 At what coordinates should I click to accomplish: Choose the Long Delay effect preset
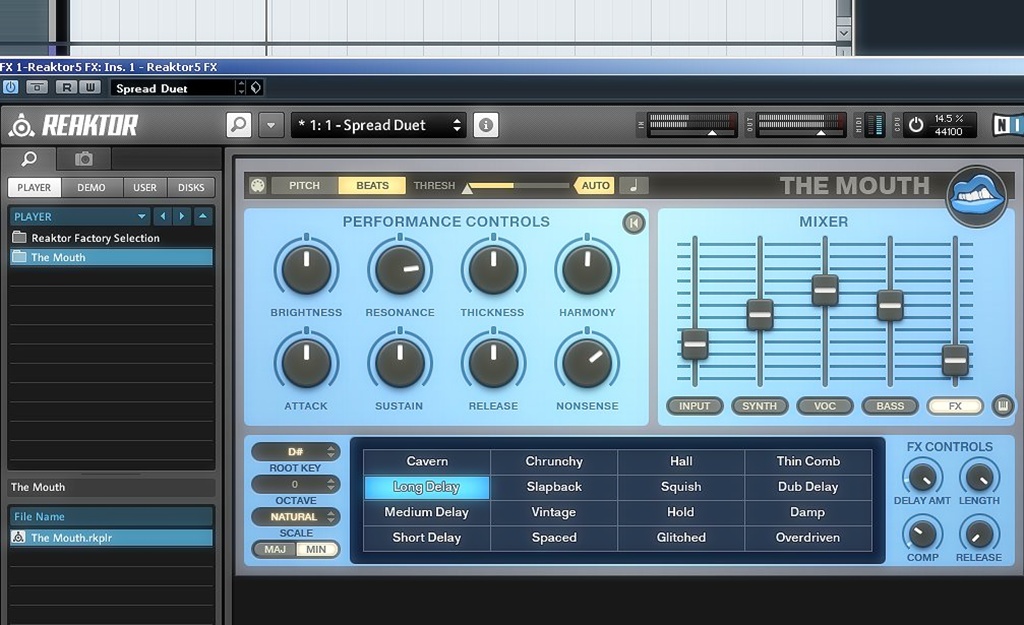427,487
